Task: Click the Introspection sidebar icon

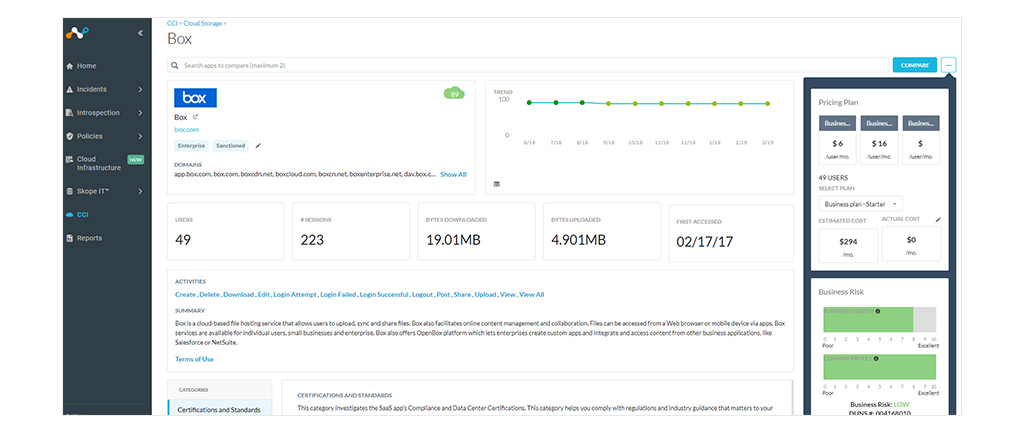Action: click(x=69, y=113)
